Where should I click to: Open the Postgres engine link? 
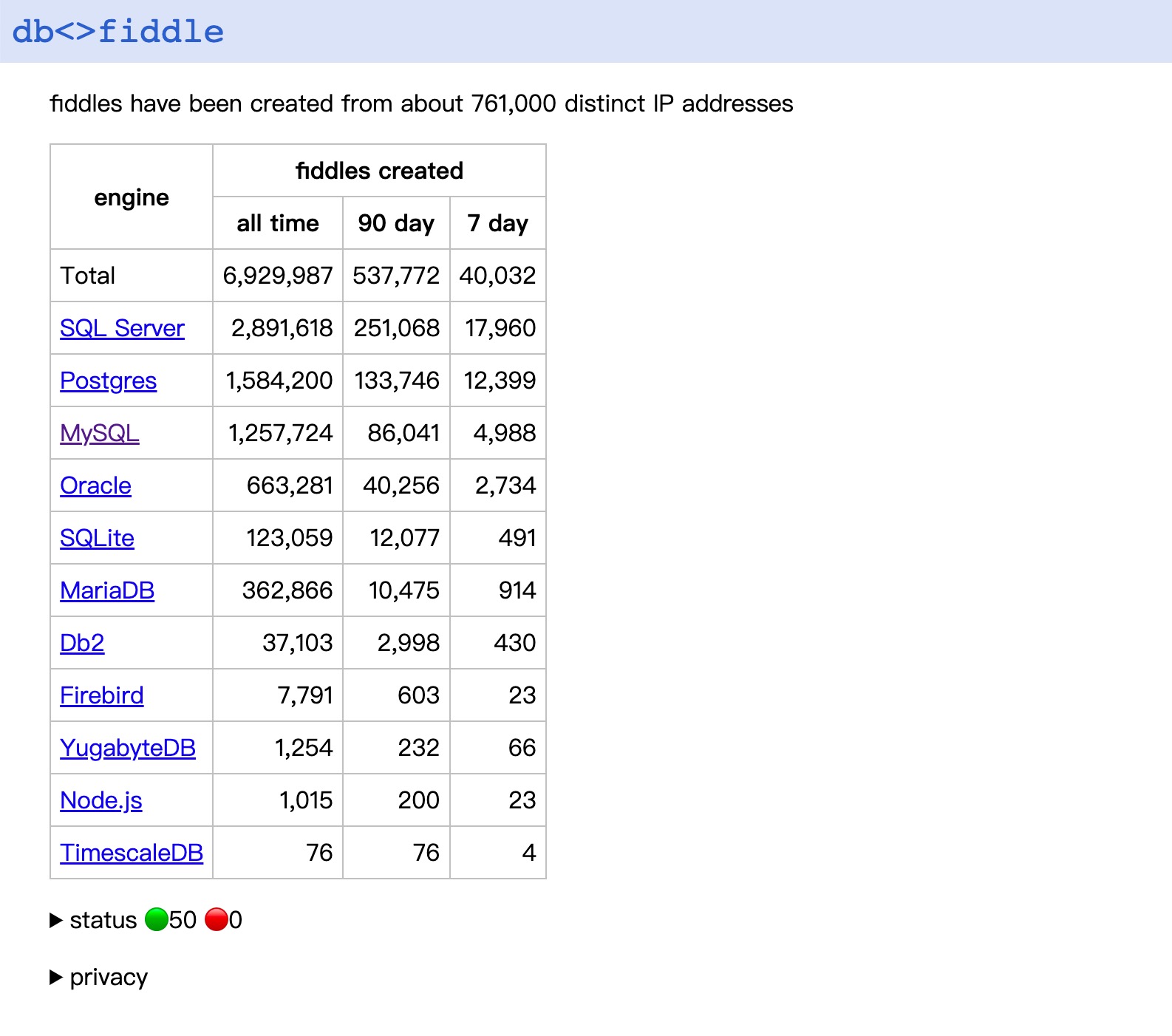[109, 381]
